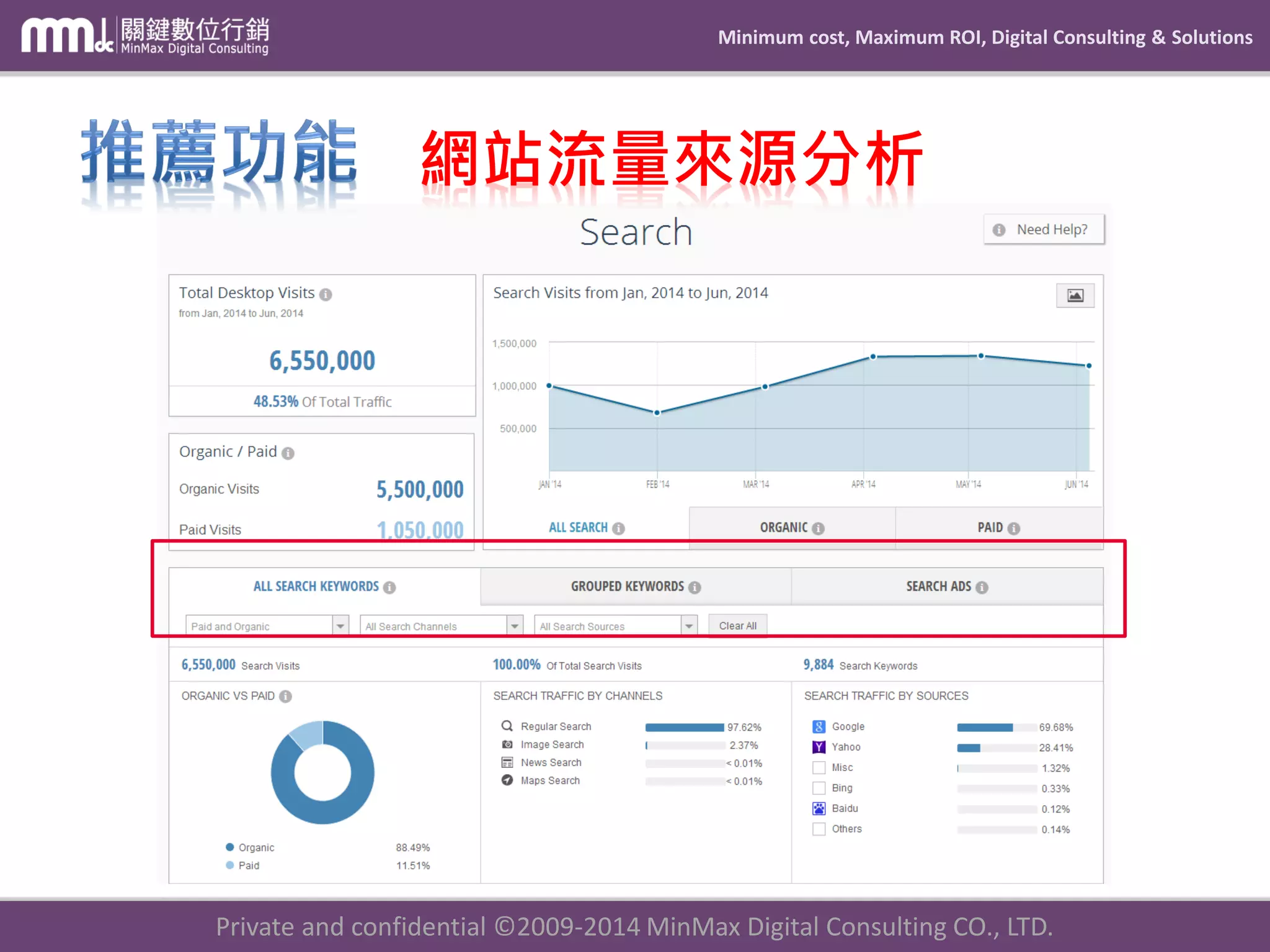Click the MinMax Digital Consulting logo
Screen dimensions: 1270x952
pos(145,36)
